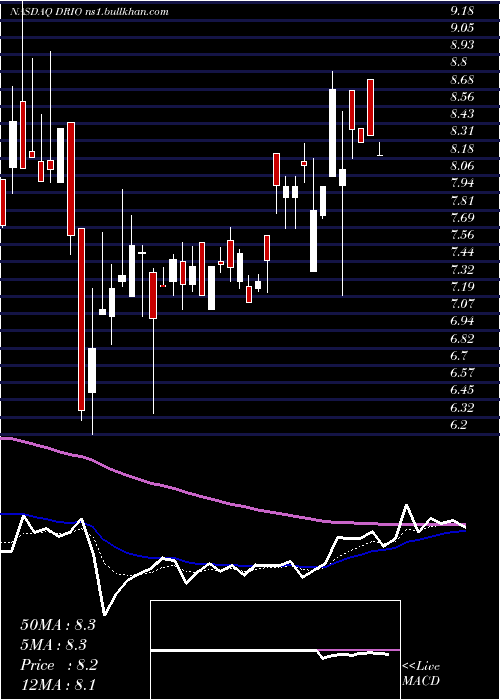
Task: Click the 7.69 price axis label
Action: tap(462, 218)
